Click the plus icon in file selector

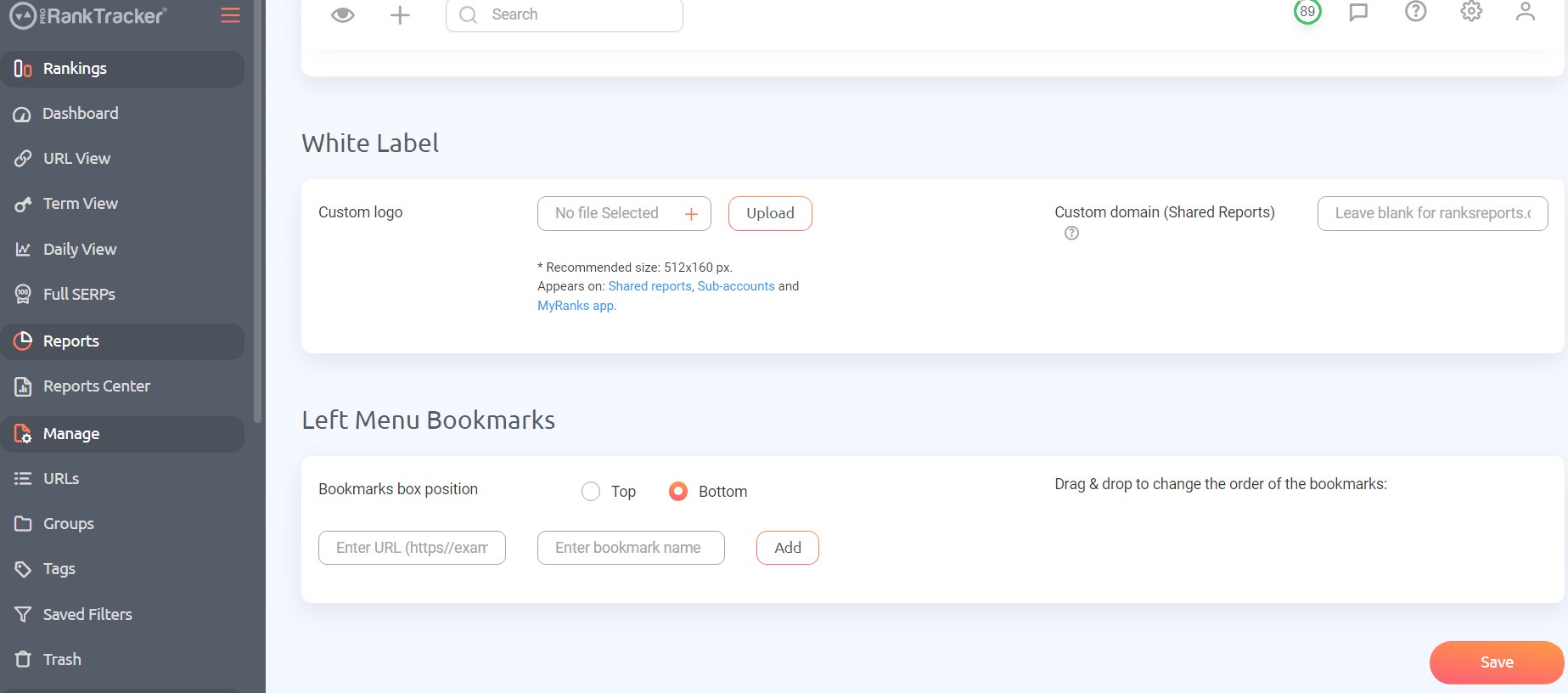pyautogui.click(x=691, y=214)
